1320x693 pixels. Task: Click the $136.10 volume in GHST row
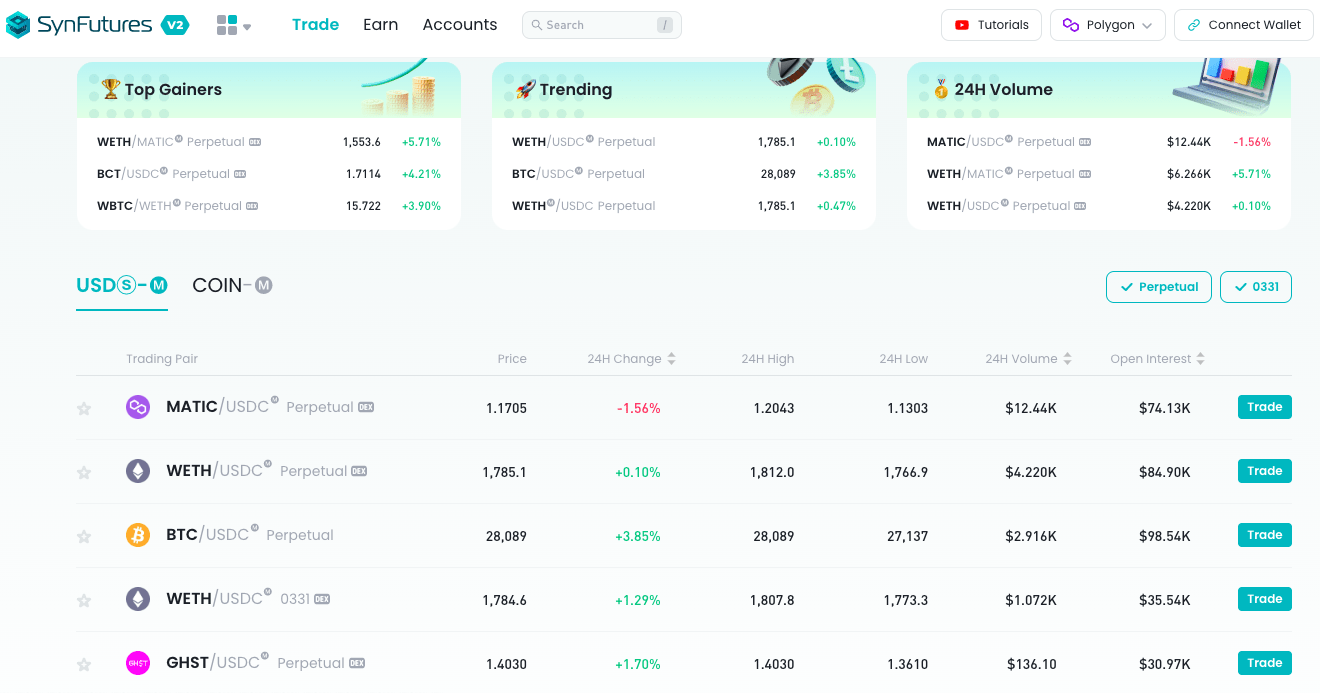pos(1031,664)
